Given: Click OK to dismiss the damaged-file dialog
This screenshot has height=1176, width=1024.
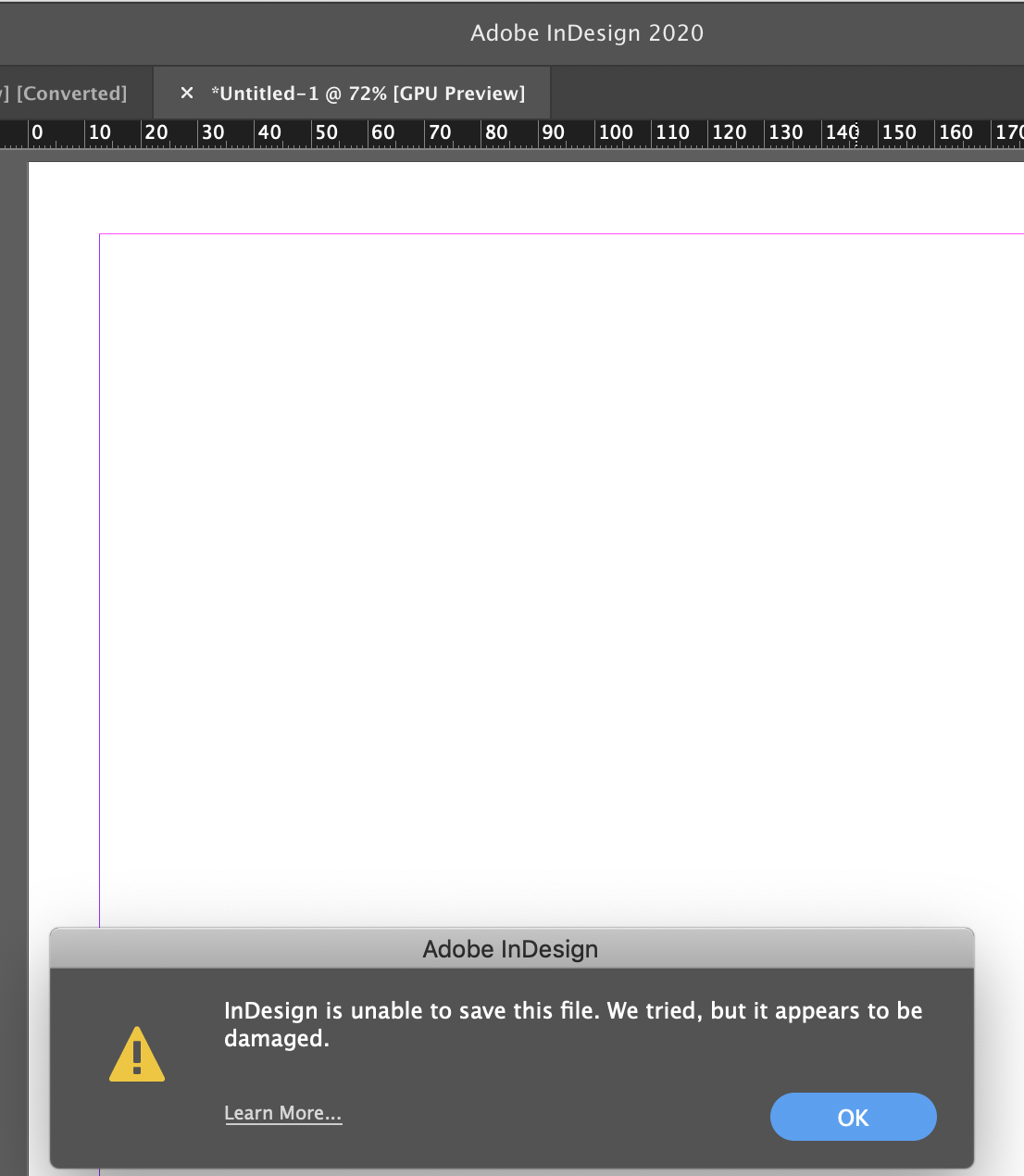Looking at the screenshot, I should [x=853, y=1117].
